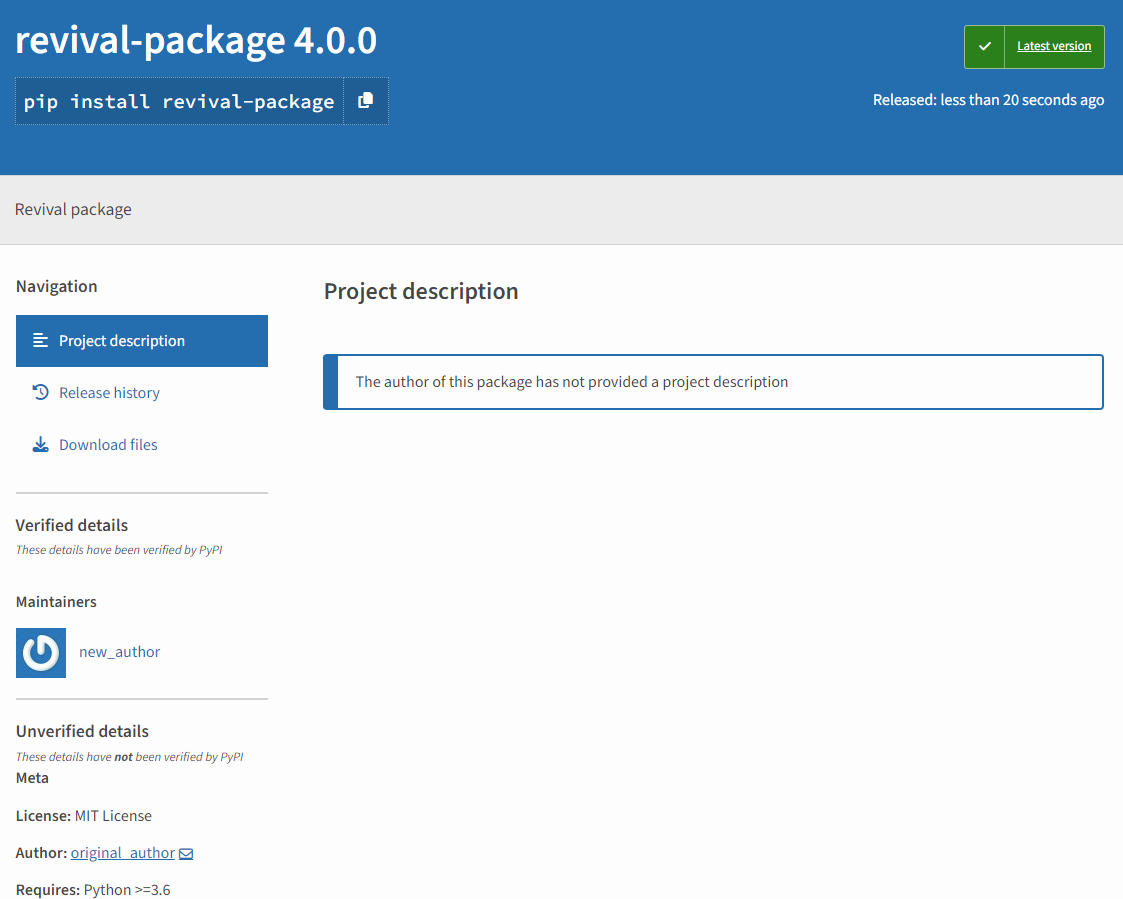Click the Download files download icon
1123x899 pixels.
click(39, 443)
